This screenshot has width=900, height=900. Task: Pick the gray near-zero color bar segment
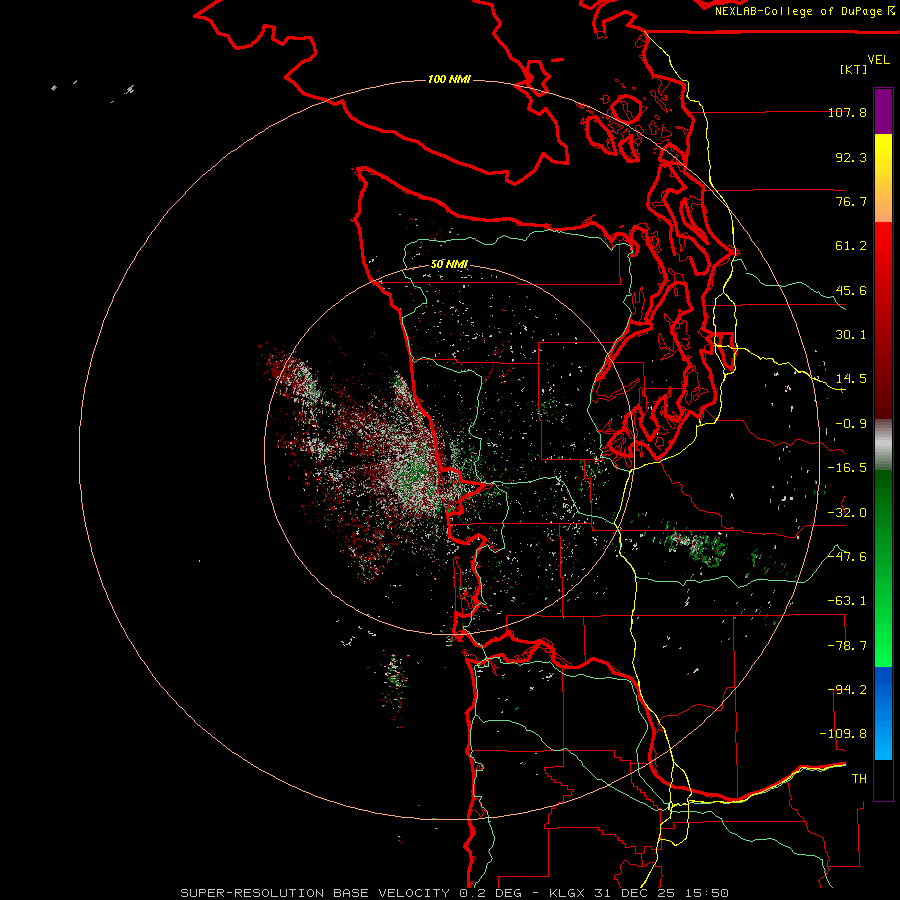883,445
